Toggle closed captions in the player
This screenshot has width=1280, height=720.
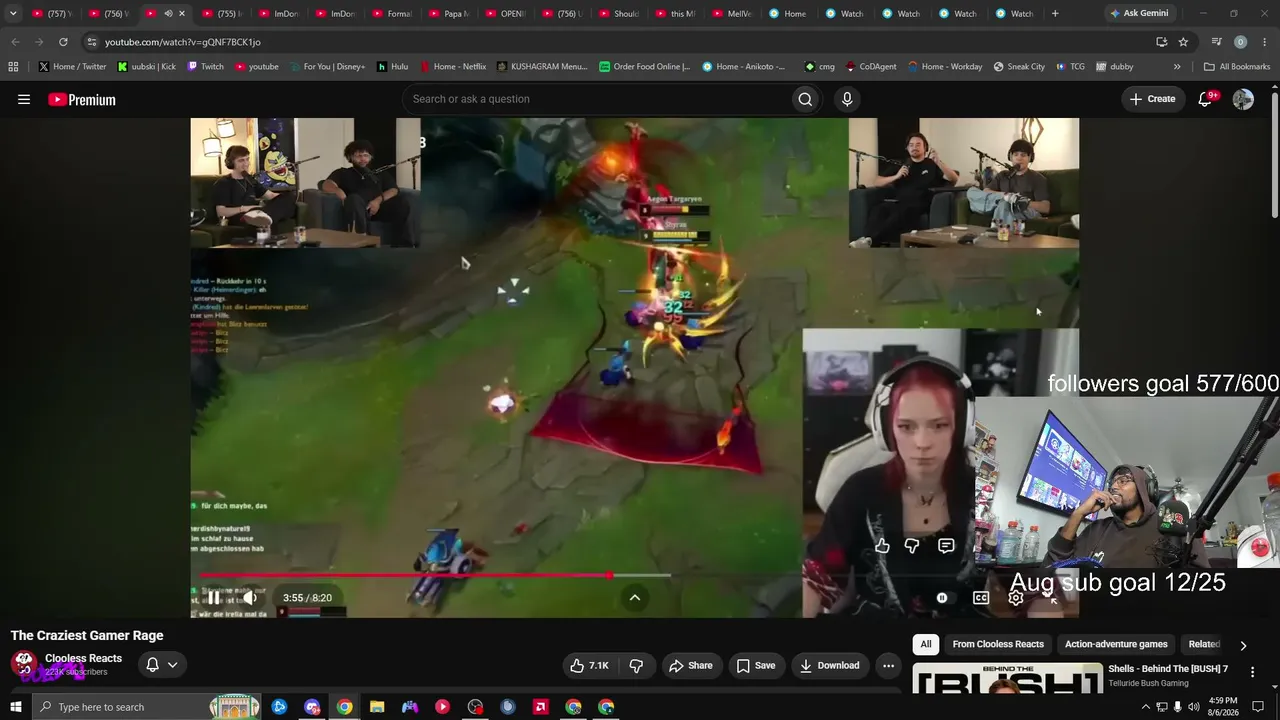tap(981, 598)
